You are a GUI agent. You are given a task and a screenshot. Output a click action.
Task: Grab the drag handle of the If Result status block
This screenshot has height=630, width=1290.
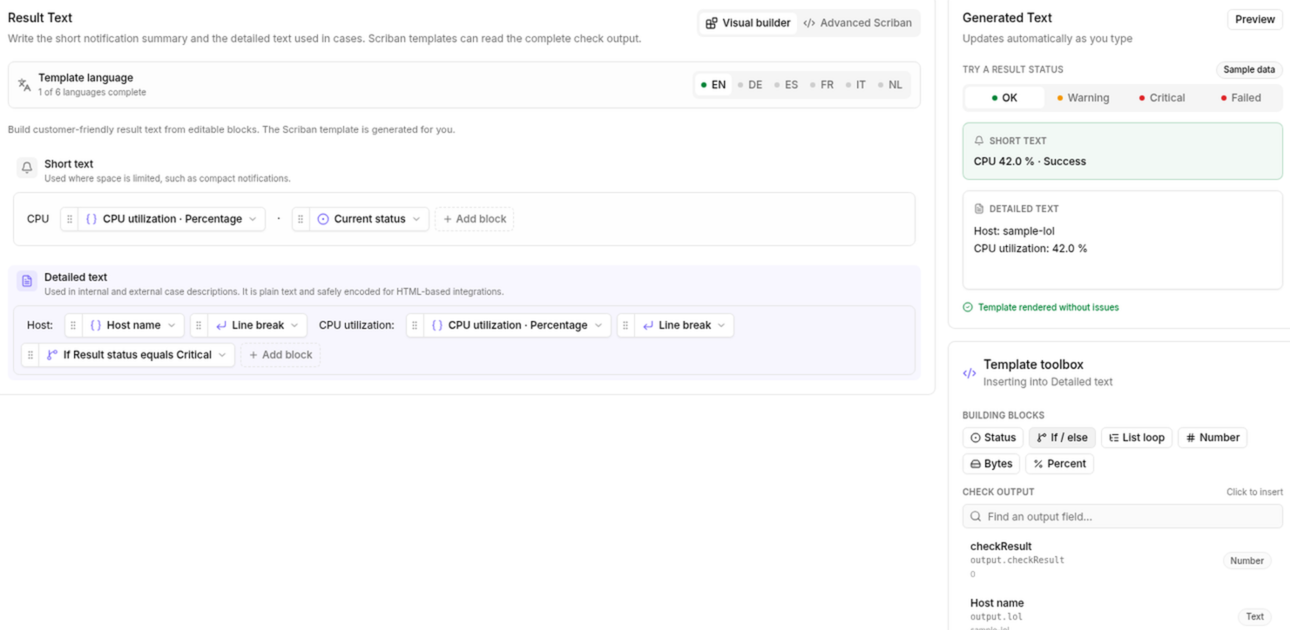[x=30, y=355]
